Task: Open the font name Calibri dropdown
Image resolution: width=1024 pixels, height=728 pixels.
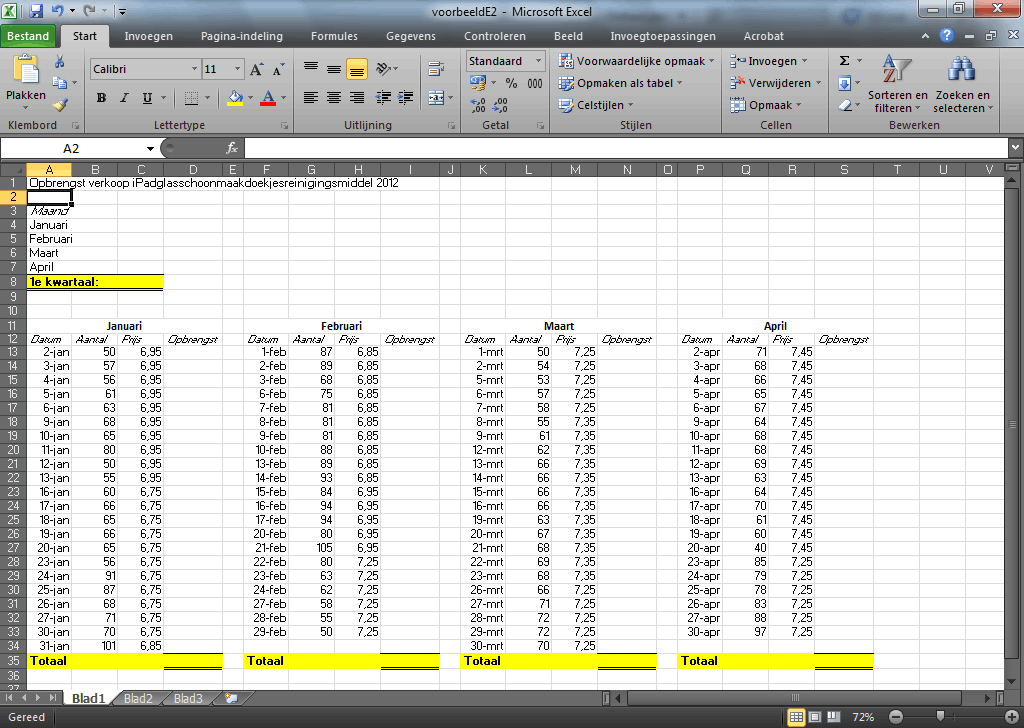Action: coord(195,69)
